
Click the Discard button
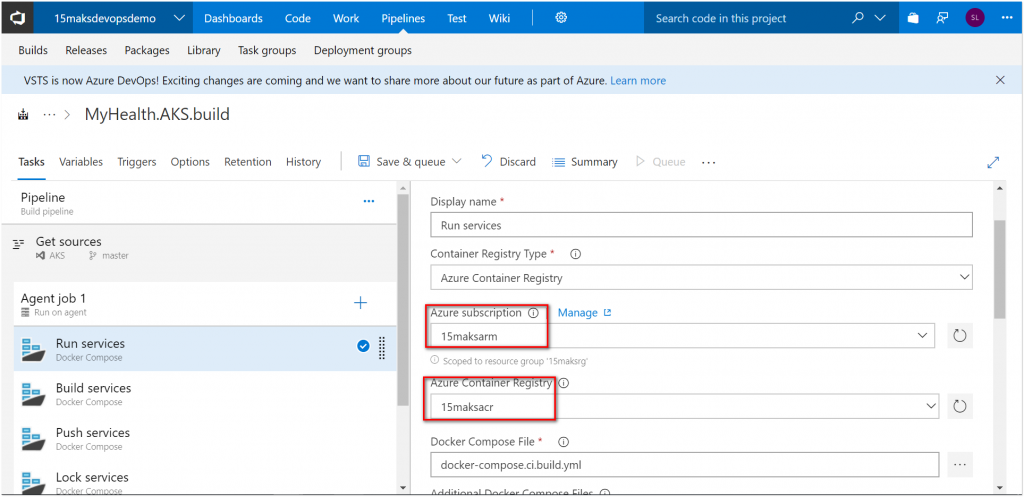coord(509,162)
